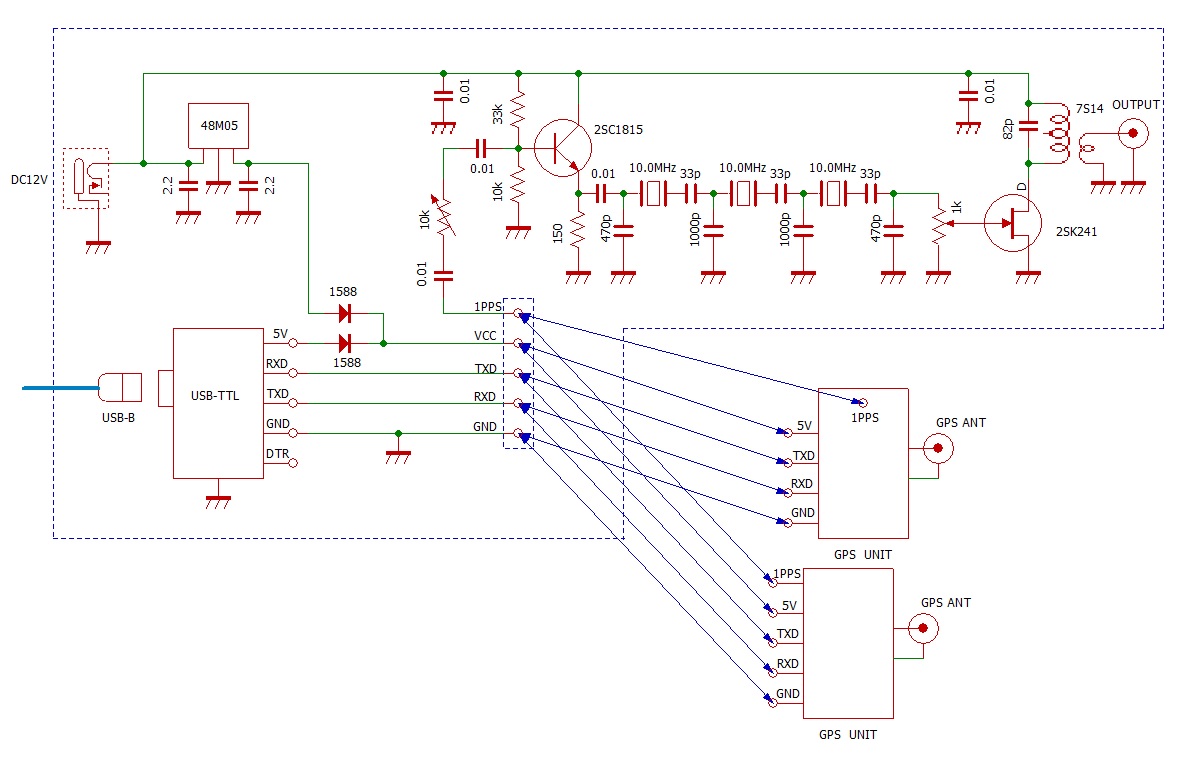This screenshot has height=759, width=1187.
Task: Click the 1k potentiometer symbol
Action: [x=938, y=224]
